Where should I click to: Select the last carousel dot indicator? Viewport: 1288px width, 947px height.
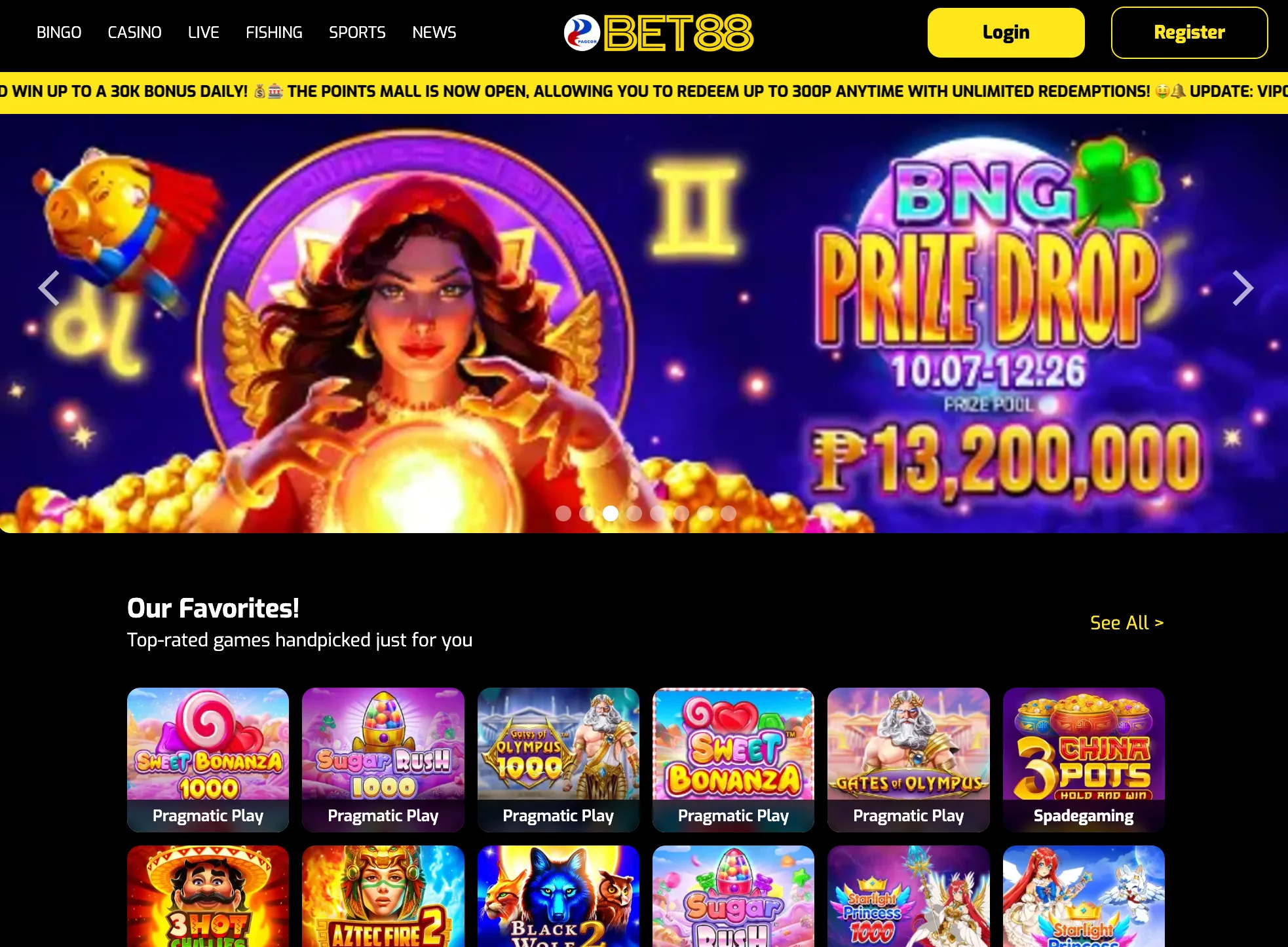point(729,513)
